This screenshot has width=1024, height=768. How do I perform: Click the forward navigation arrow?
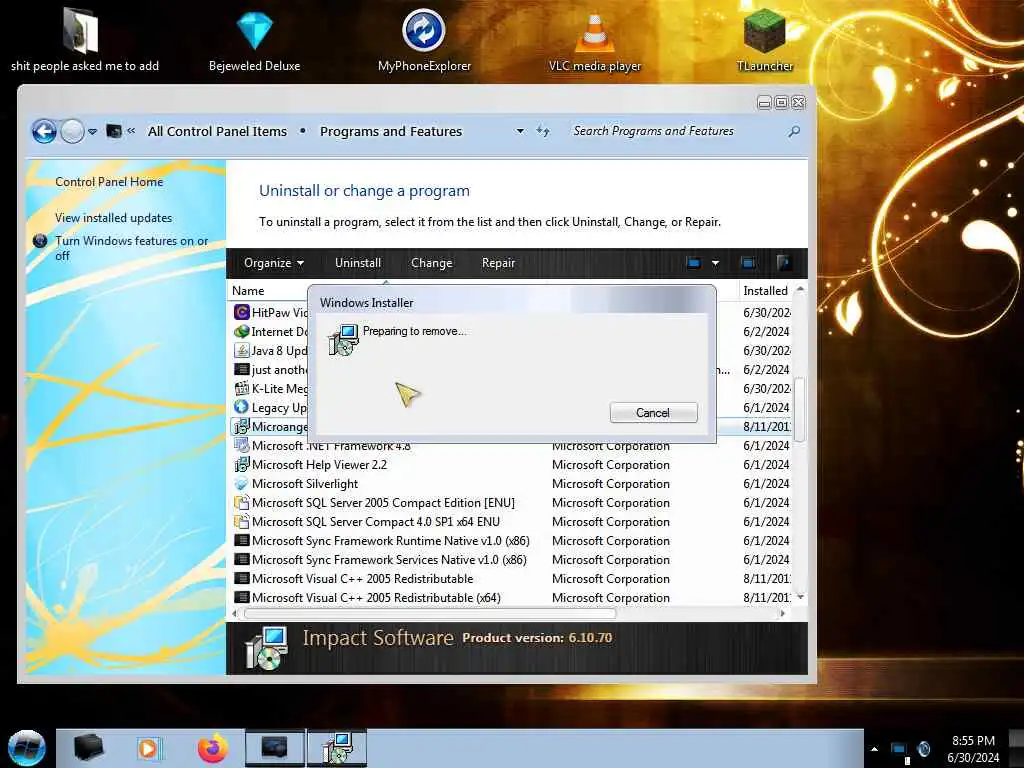(72, 132)
